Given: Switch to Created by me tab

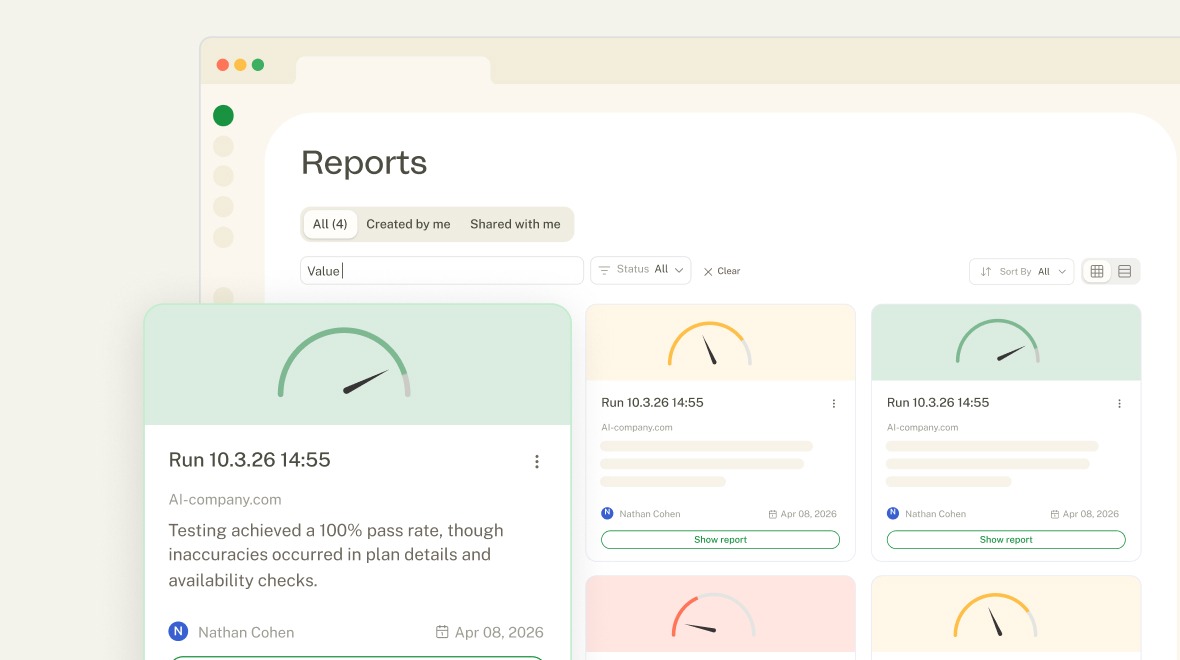Looking at the screenshot, I should tap(408, 224).
